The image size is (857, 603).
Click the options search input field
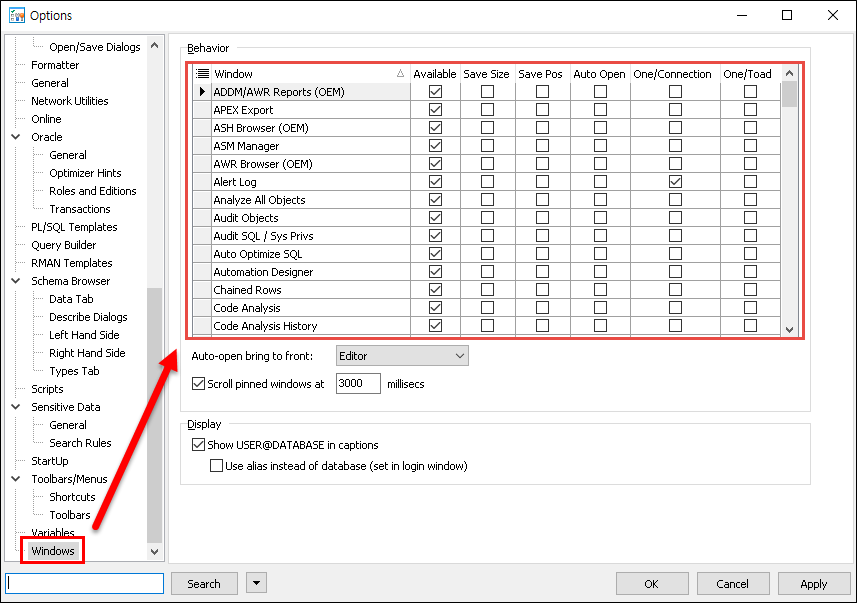click(x=85, y=583)
